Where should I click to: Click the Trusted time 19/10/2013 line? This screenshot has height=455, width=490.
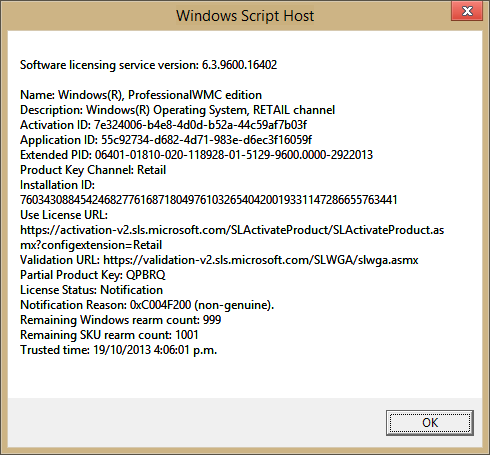coord(119,350)
